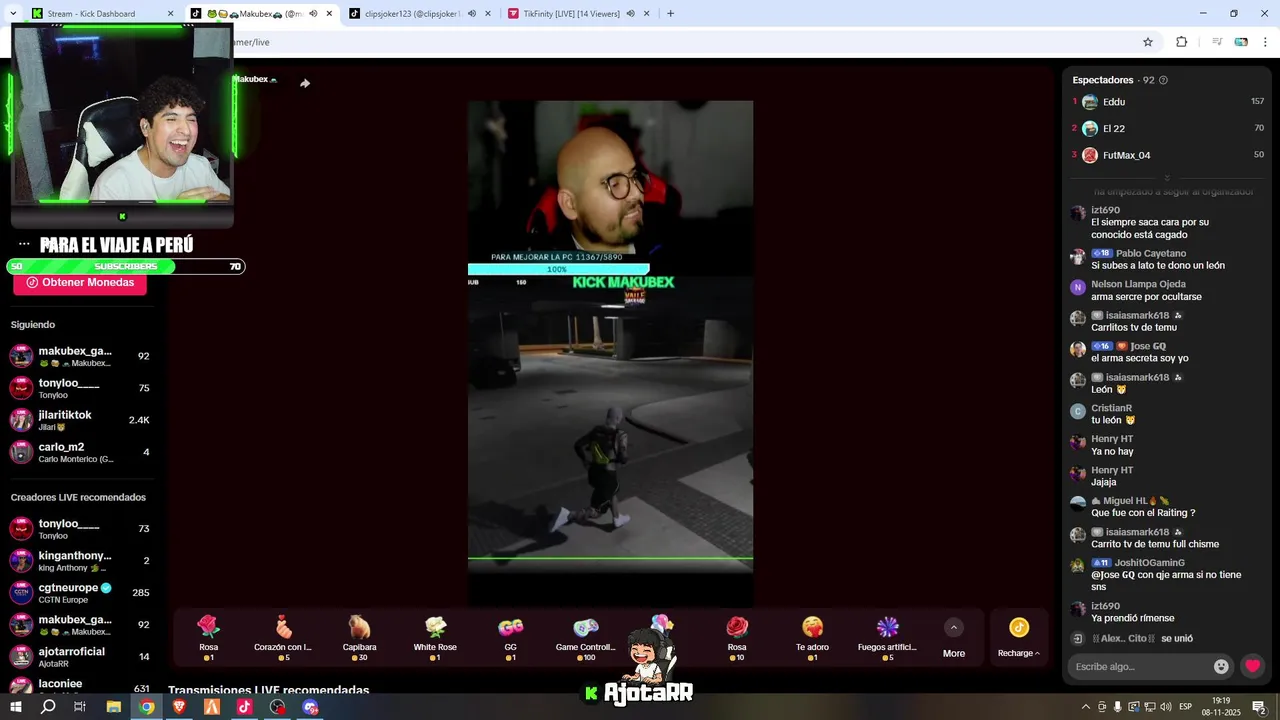The width and height of the screenshot is (1280, 720).
Task: Click the Obtener Monedas button
Action: point(80,283)
